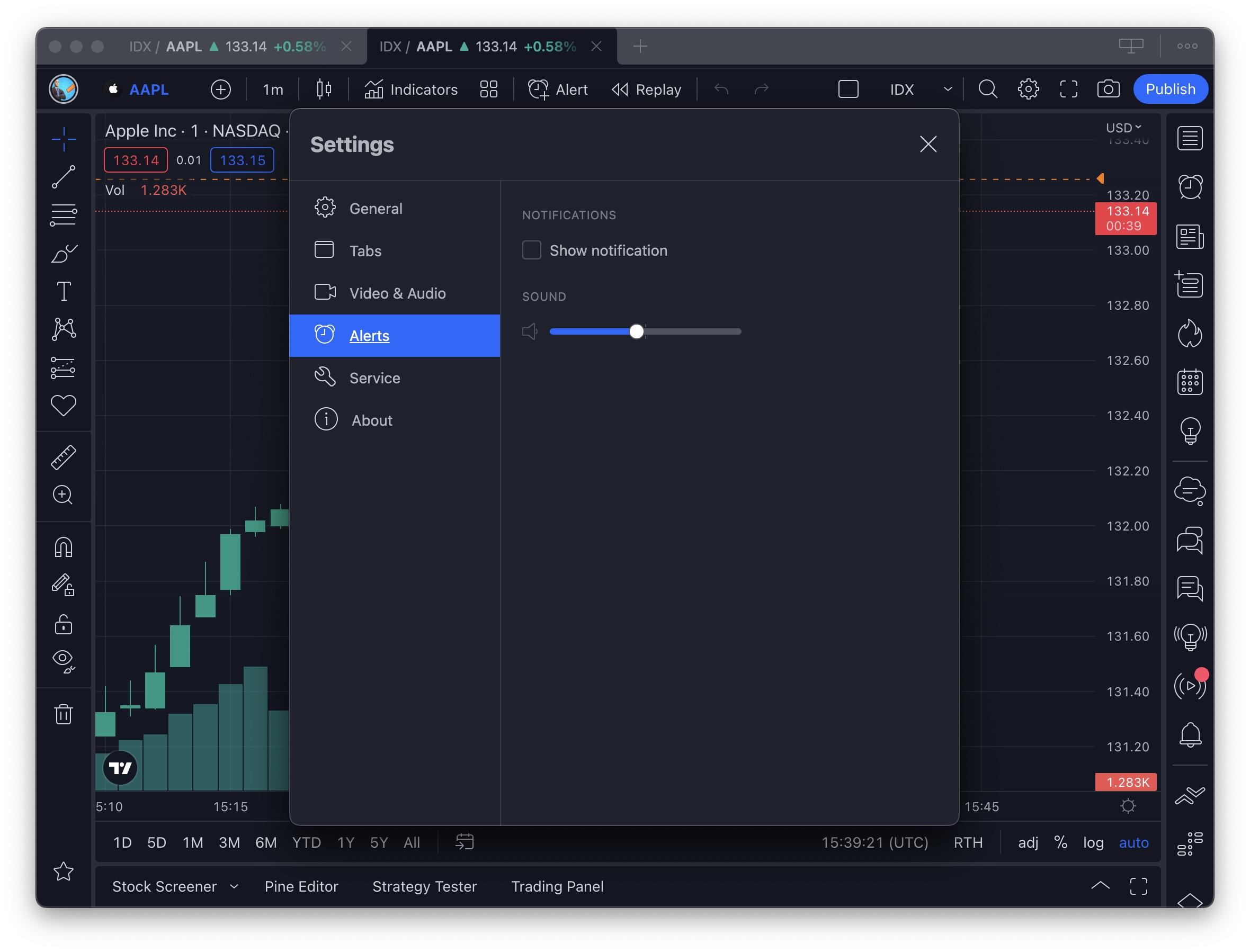Viewport: 1250px width, 952px height.
Task: Adjust the alert sound volume slider
Action: click(636, 331)
